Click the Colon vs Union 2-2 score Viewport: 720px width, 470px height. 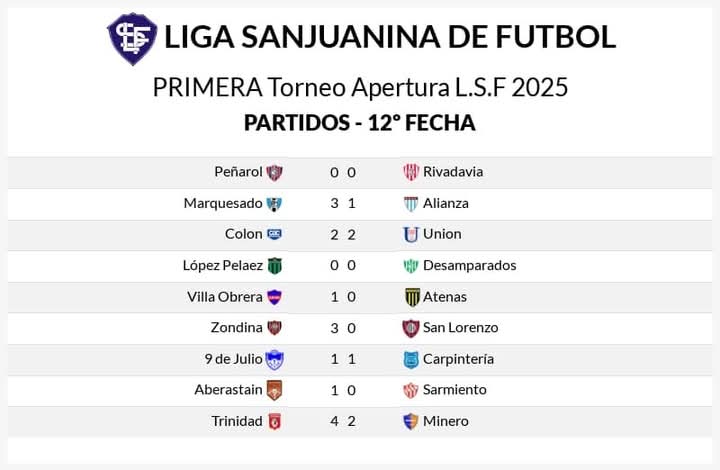point(343,235)
